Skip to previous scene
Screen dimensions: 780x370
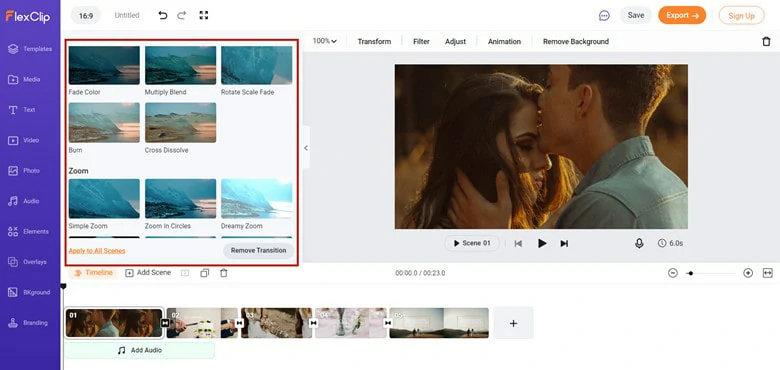(x=518, y=243)
